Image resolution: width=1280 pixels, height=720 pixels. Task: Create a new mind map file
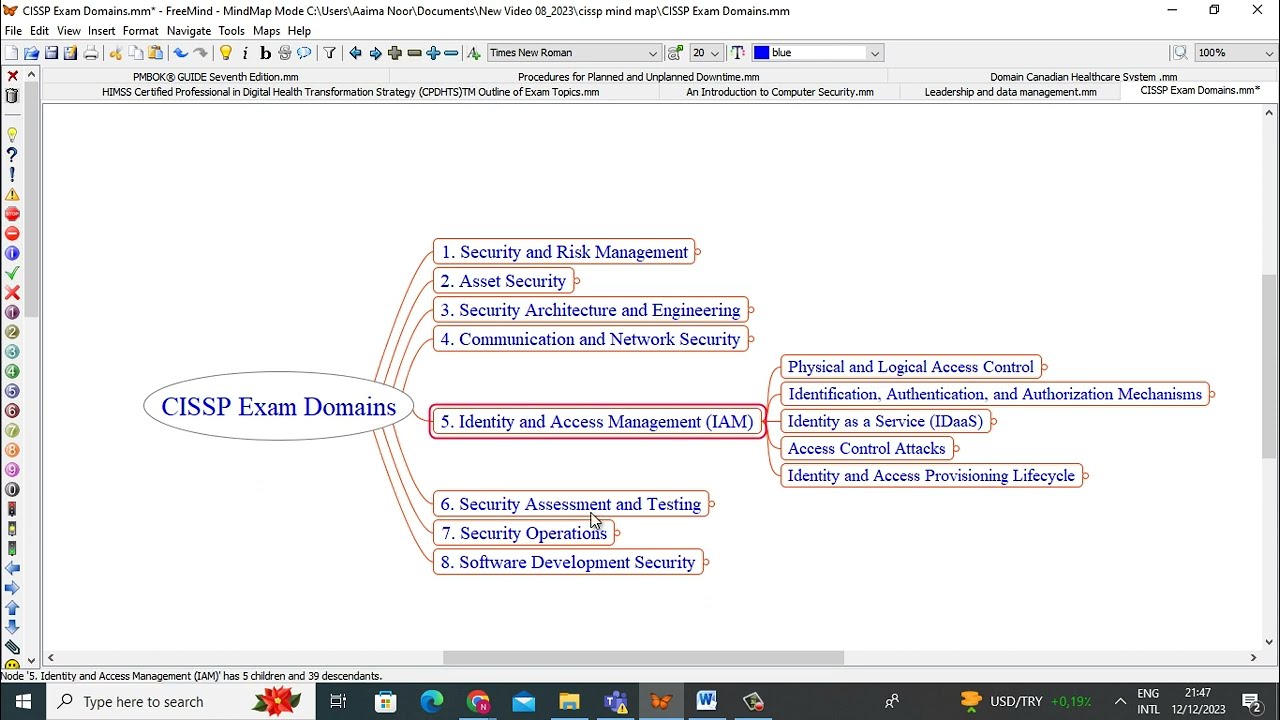point(12,53)
